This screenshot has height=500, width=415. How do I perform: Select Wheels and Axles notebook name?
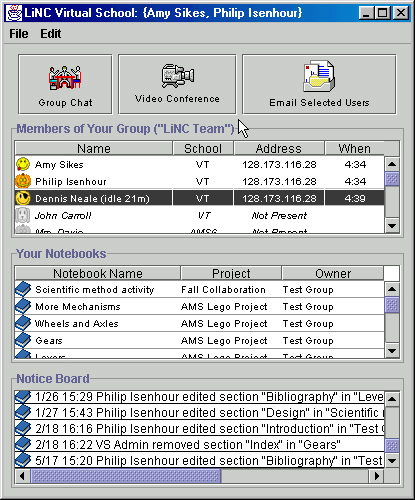[x=76, y=323]
